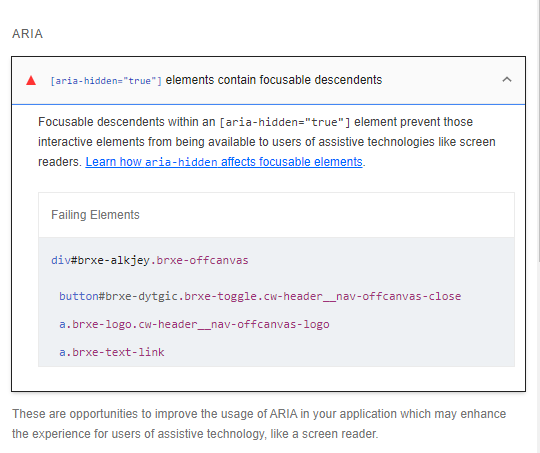This screenshot has height=453, width=540.
Task: Select the a.brxe-text-link failing element
Action: (x=112, y=352)
